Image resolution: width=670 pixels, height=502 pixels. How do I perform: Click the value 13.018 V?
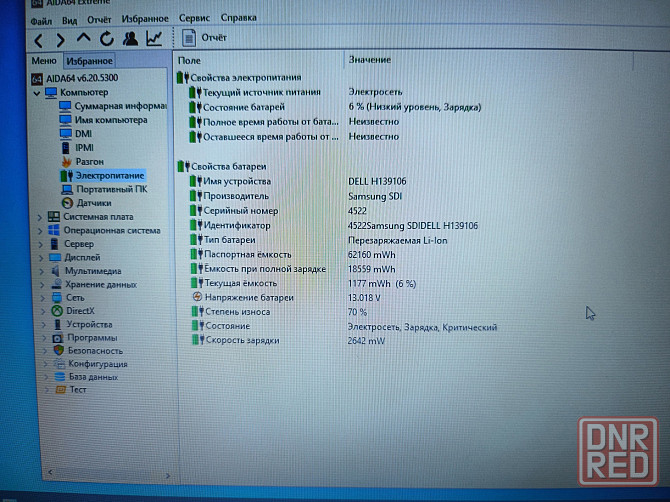pyautogui.click(x=364, y=298)
